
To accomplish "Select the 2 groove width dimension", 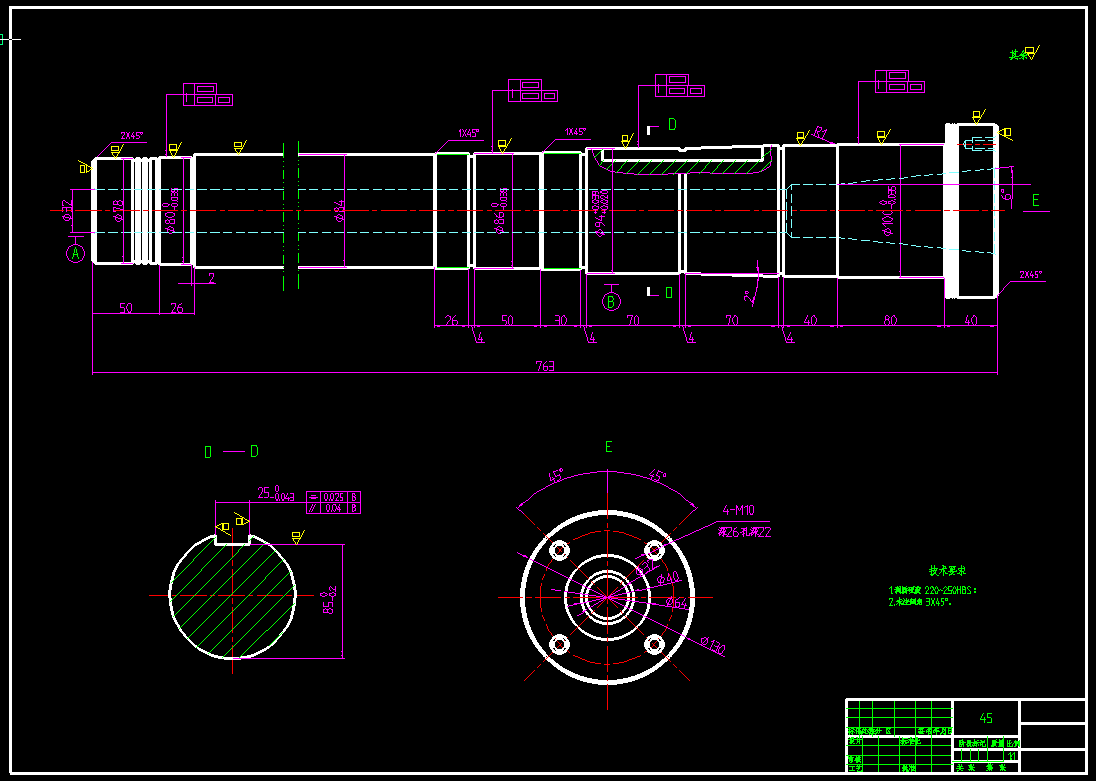I will click(x=212, y=278).
